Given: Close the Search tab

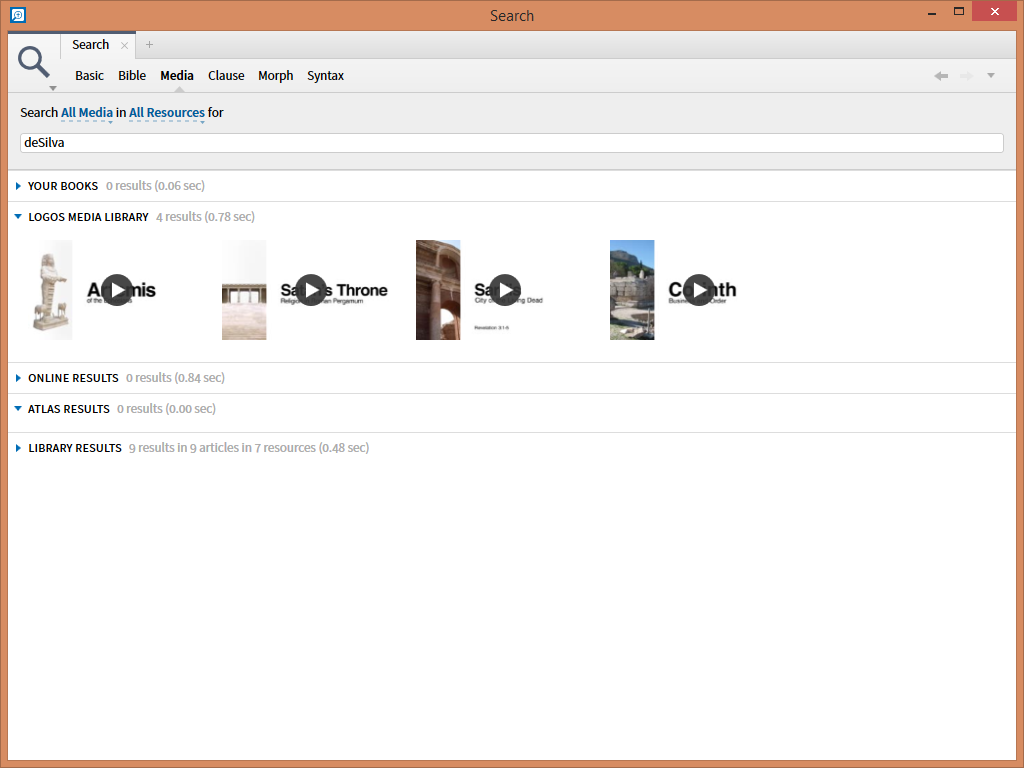Looking at the screenshot, I should click(124, 45).
